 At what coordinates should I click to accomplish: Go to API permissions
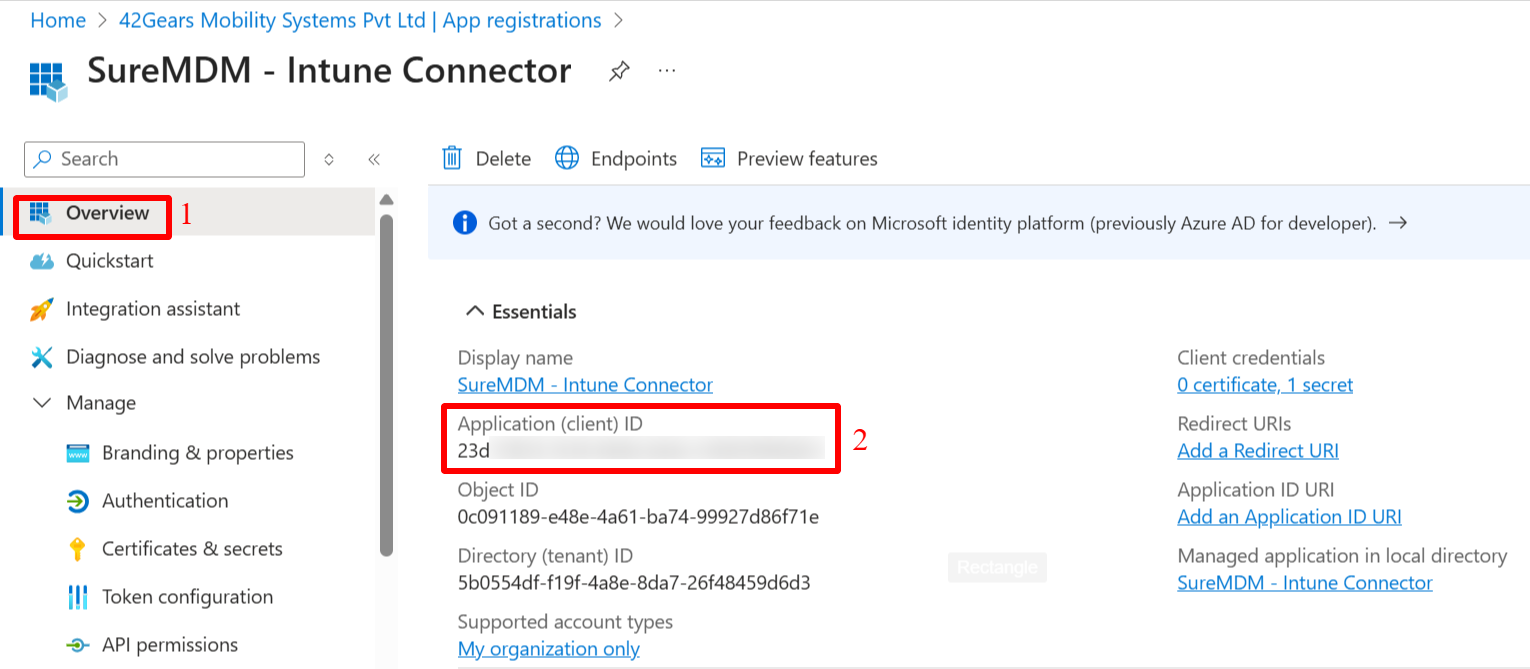170,645
